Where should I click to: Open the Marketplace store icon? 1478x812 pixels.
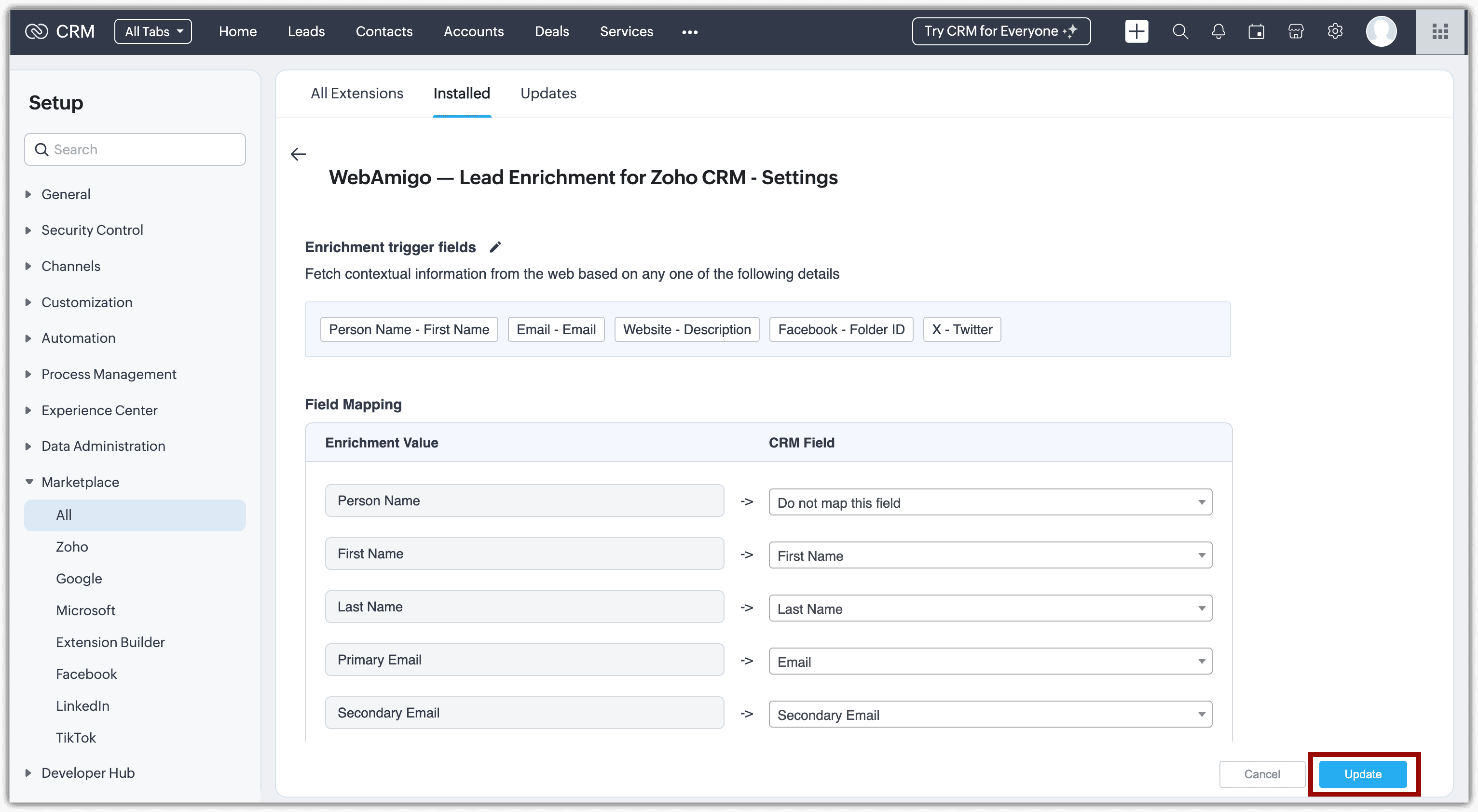[1296, 31]
